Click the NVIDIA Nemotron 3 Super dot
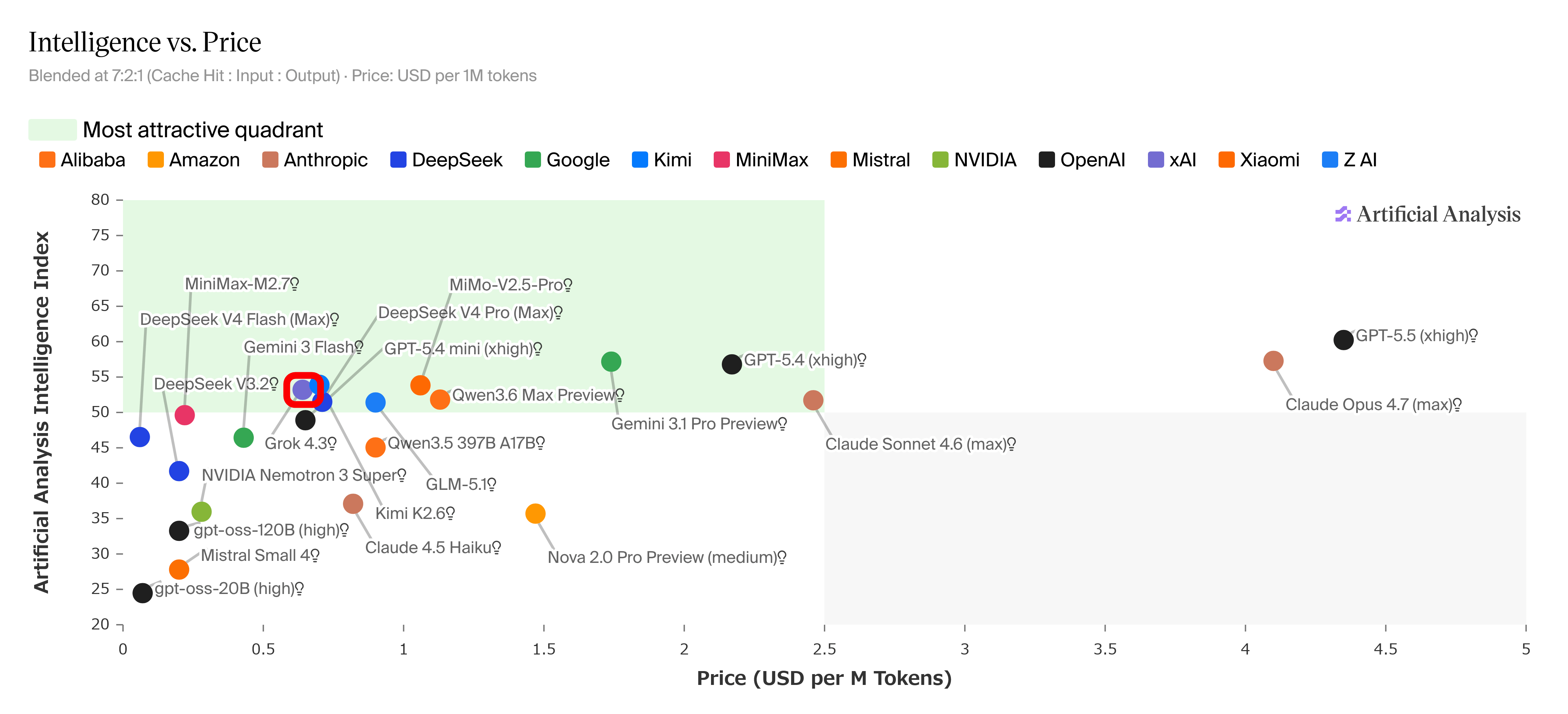This screenshot has height=714, width=1568. click(x=201, y=512)
